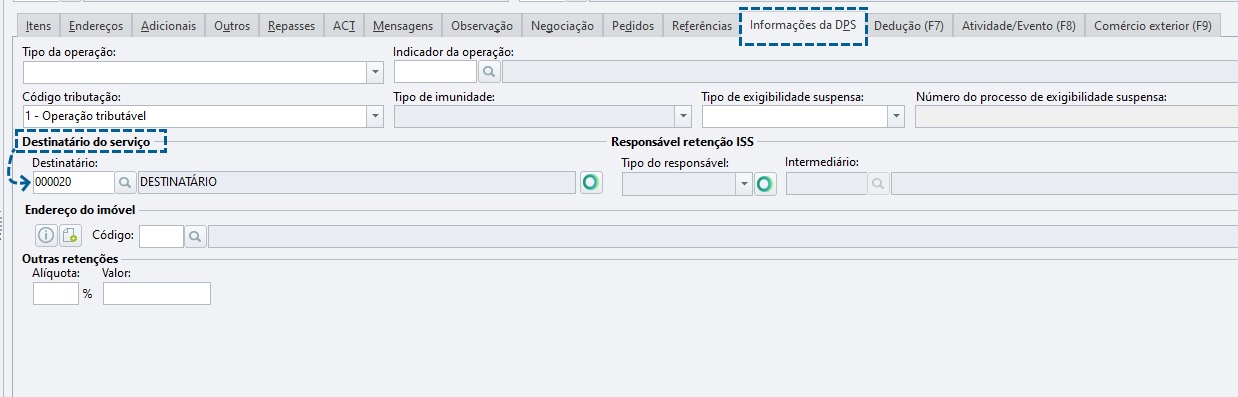Search Indicador da operação lookup icon

click(x=488, y=71)
